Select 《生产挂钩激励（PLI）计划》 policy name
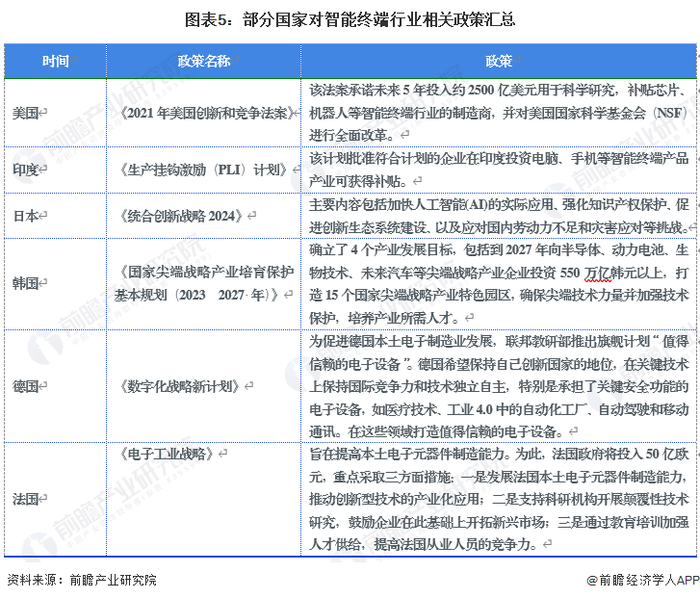 204,170
